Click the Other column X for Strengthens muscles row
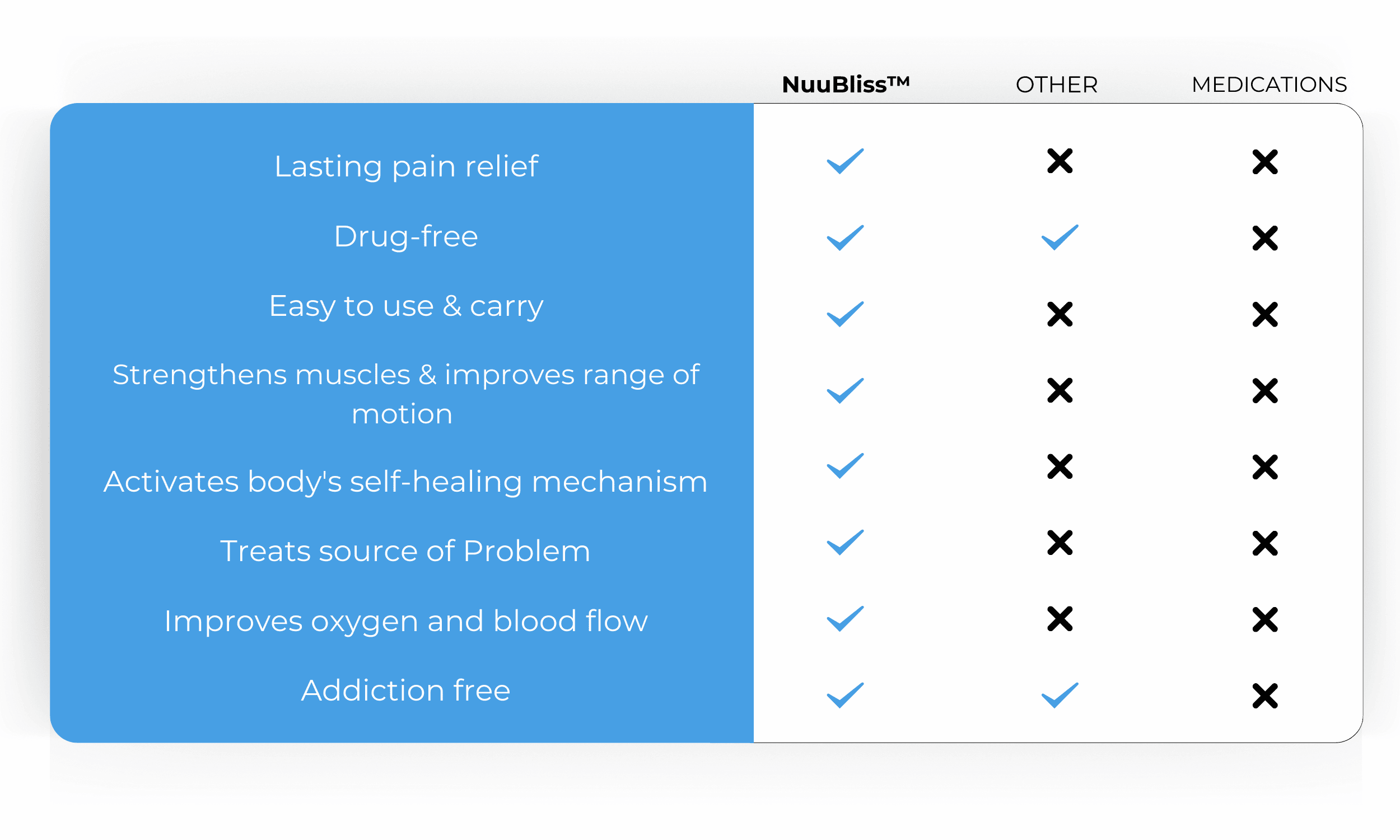The width and height of the screenshot is (1400, 840). click(x=1060, y=390)
